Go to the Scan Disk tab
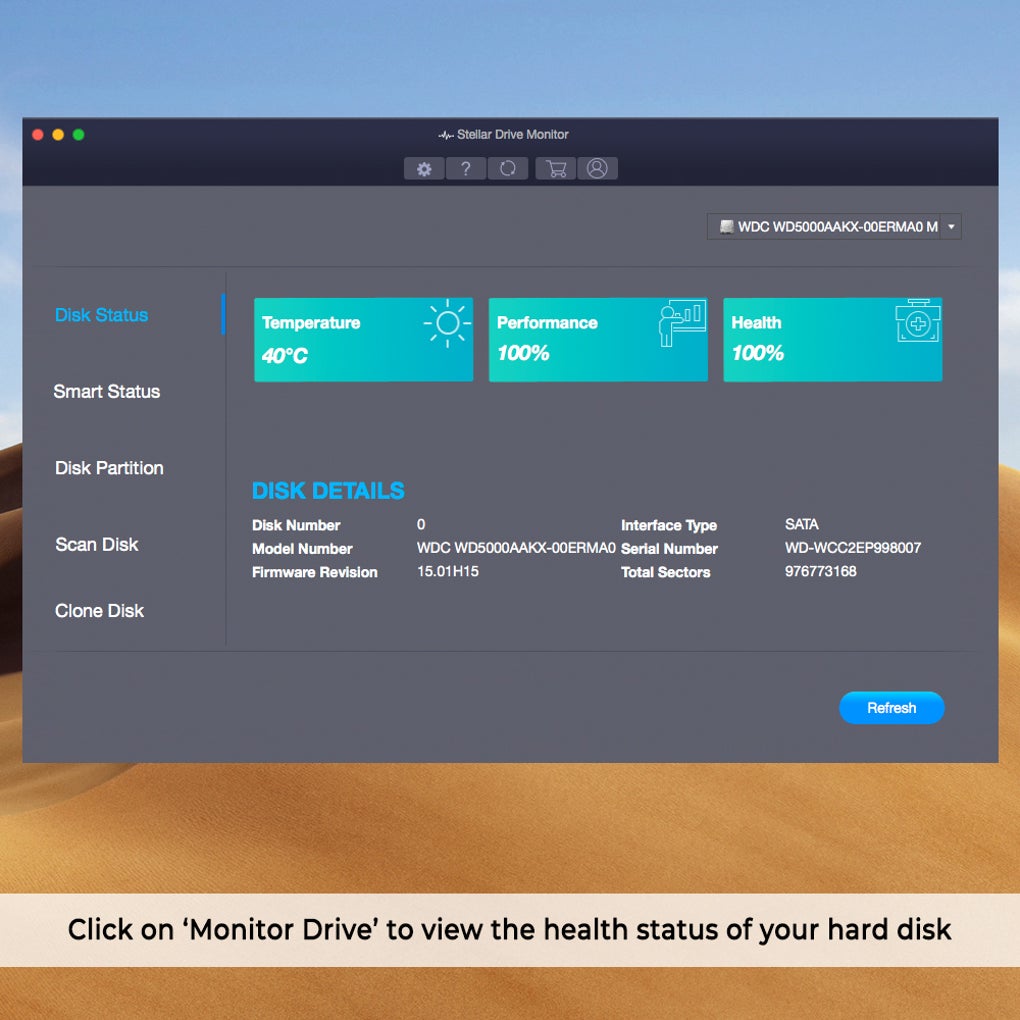The width and height of the screenshot is (1020, 1020). click(x=97, y=544)
